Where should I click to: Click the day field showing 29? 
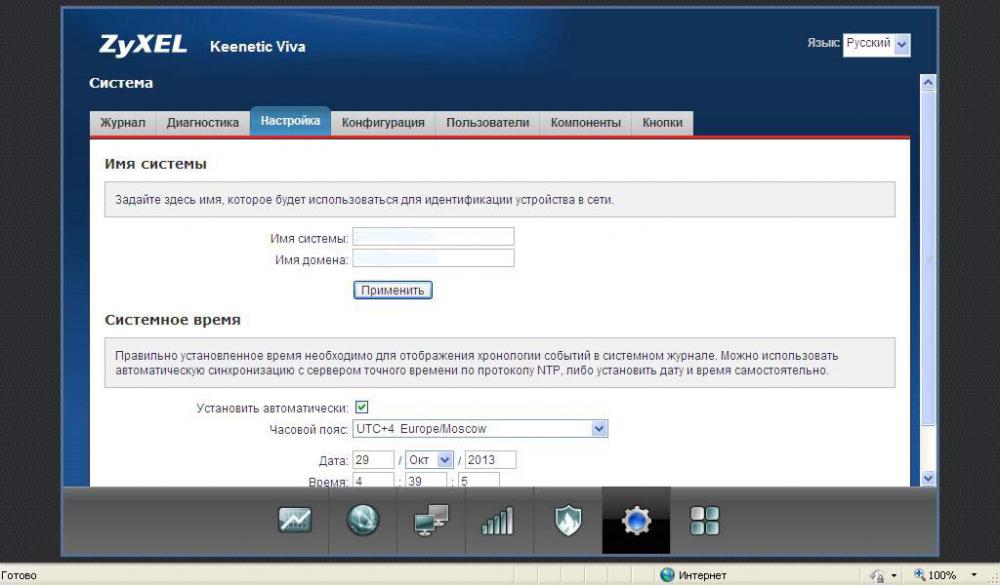point(373,460)
